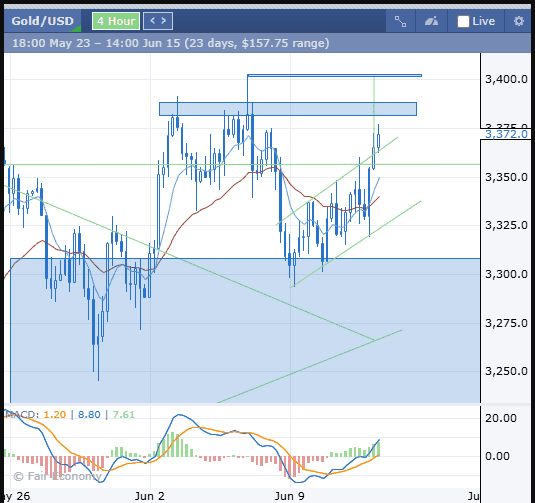The width and height of the screenshot is (535, 503).
Task: Click the MACD value 7.61
Action: coord(124,414)
